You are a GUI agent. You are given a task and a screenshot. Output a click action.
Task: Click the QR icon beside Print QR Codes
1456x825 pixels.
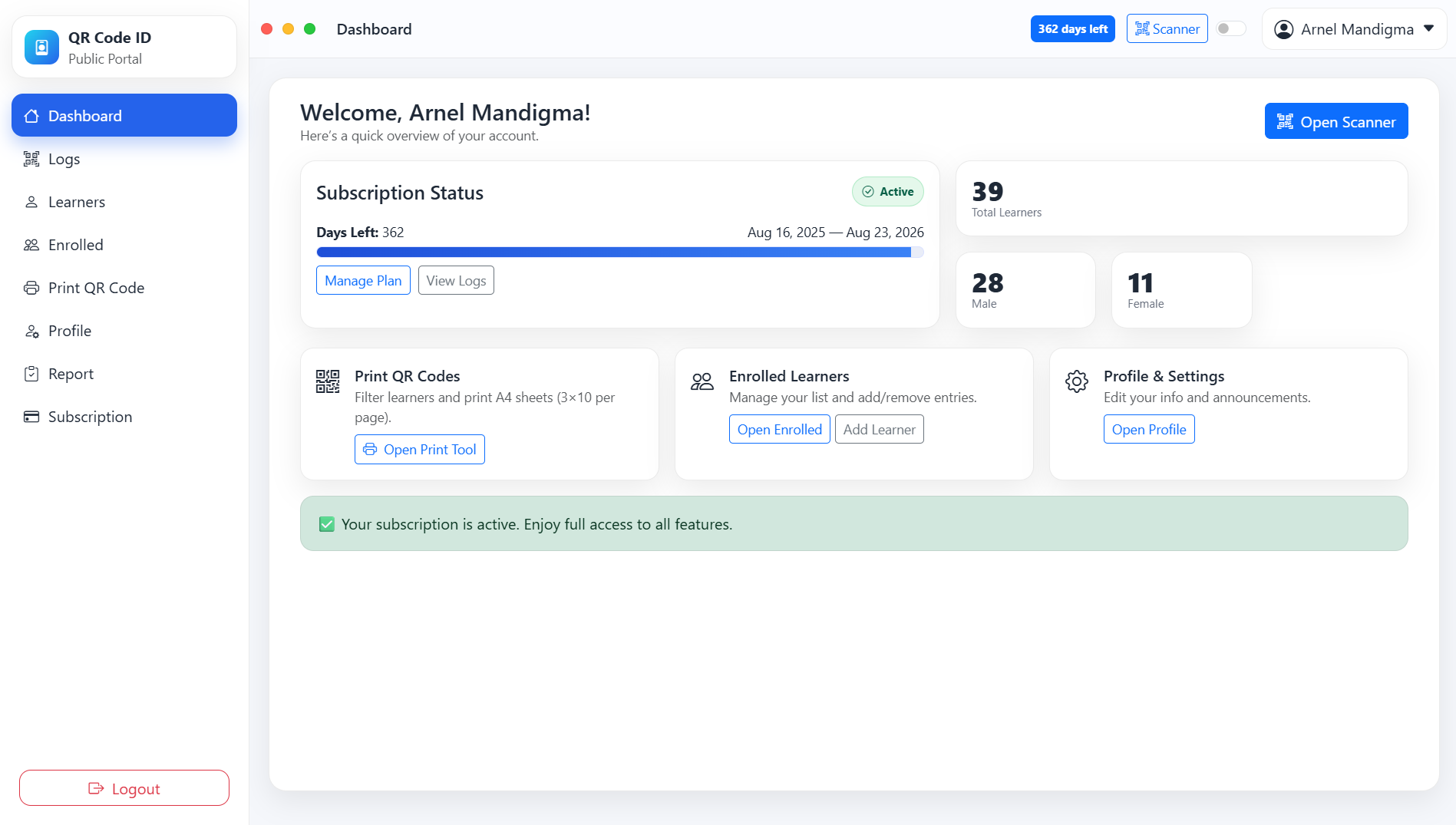[328, 381]
